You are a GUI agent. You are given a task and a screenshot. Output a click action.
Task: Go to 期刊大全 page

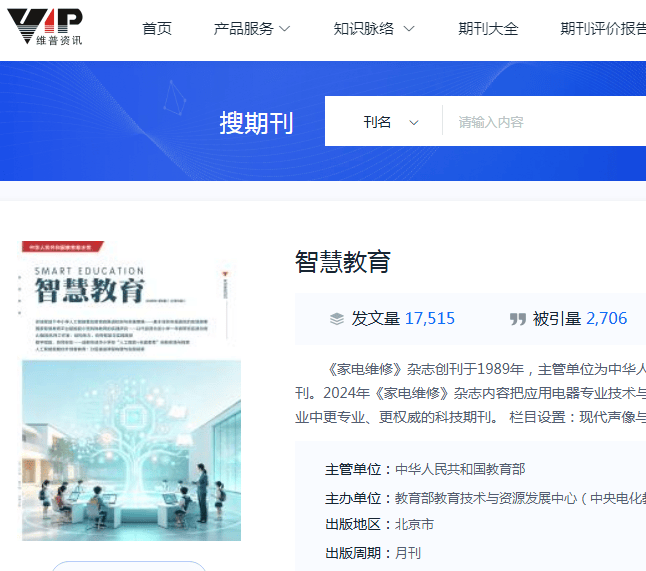[x=488, y=29]
